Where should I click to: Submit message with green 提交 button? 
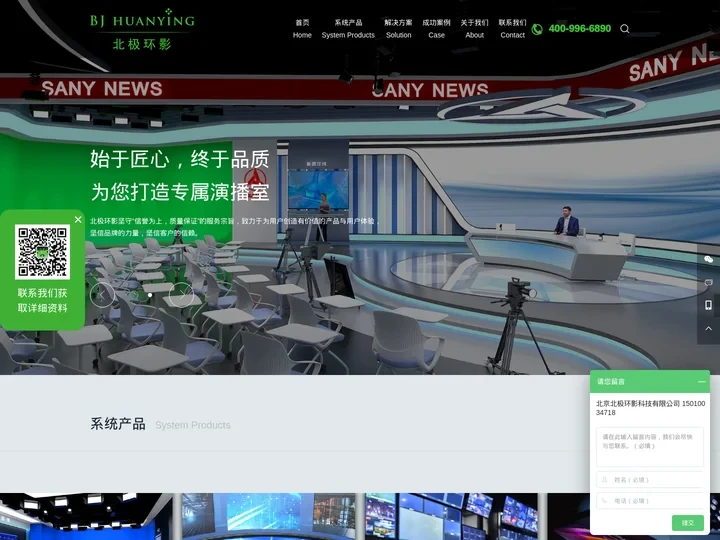[x=687, y=523]
